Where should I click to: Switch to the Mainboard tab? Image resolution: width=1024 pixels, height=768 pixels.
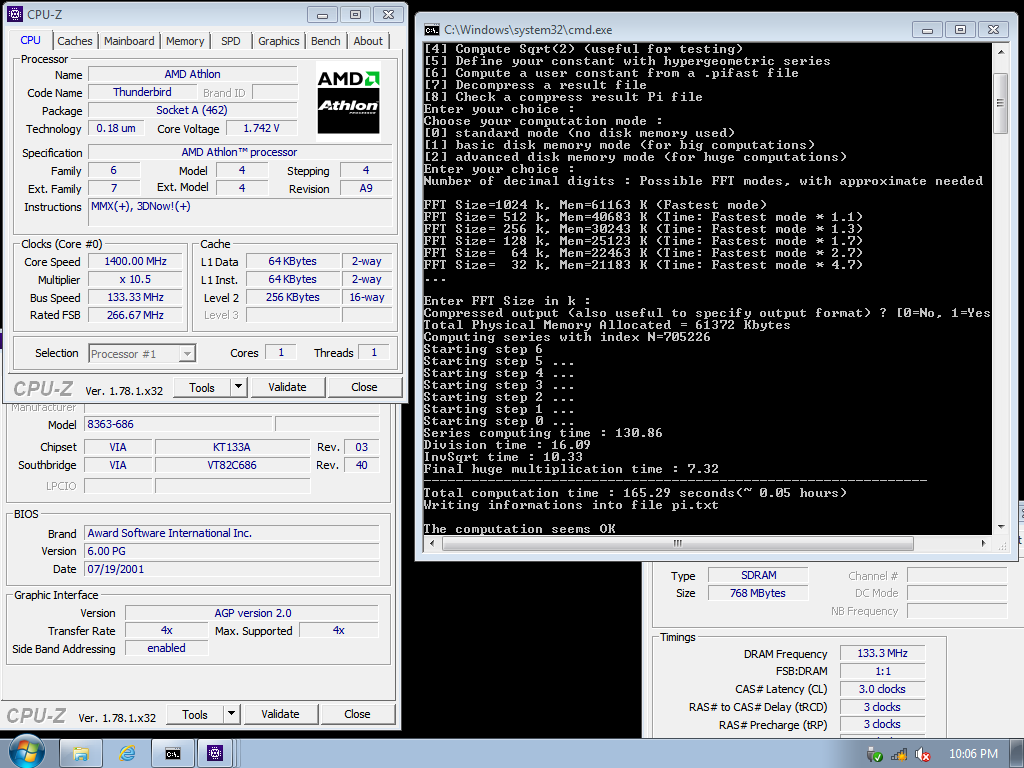click(x=129, y=40)
